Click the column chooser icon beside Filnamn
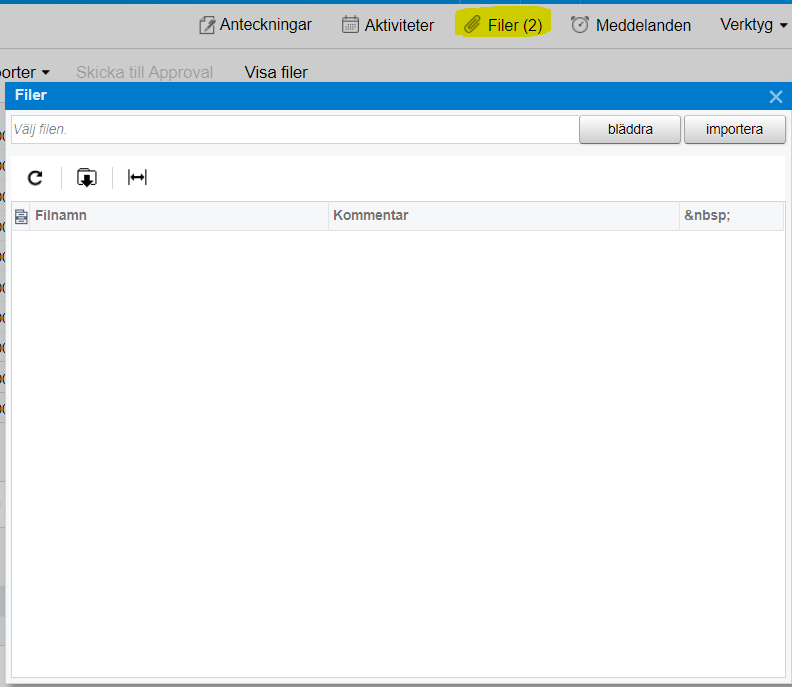 pyautogui.click(x=21, y=216)
